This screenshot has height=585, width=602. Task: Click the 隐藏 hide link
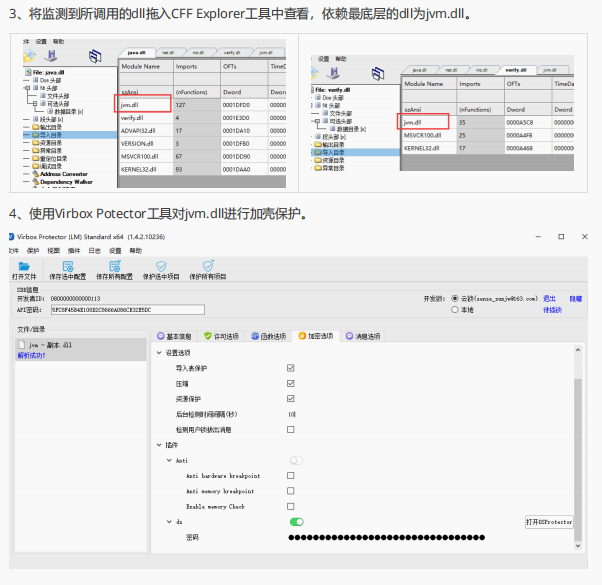click(x=576, y=298)
